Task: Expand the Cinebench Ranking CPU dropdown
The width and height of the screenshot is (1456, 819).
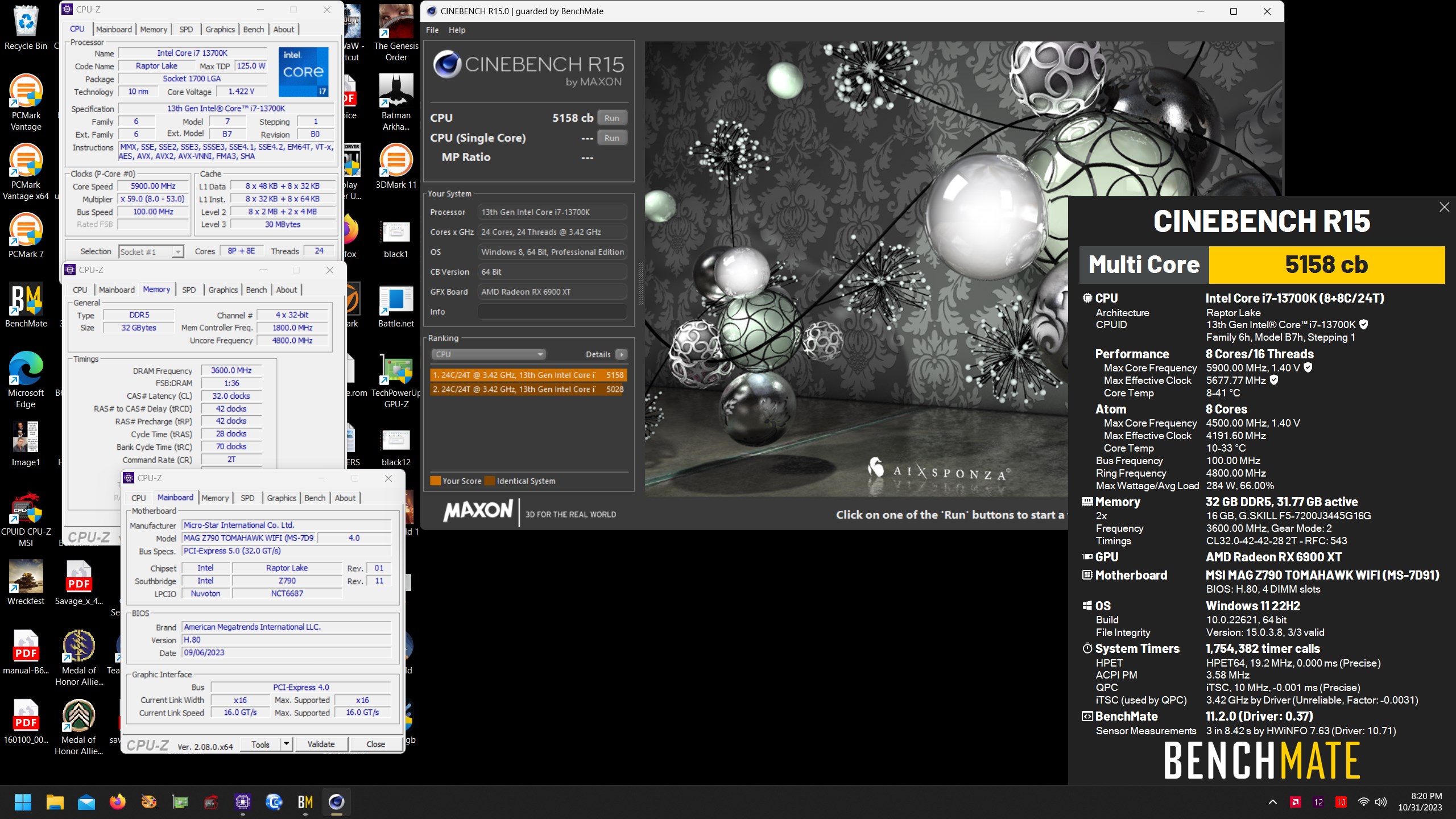Action: [x=488, y=354]
